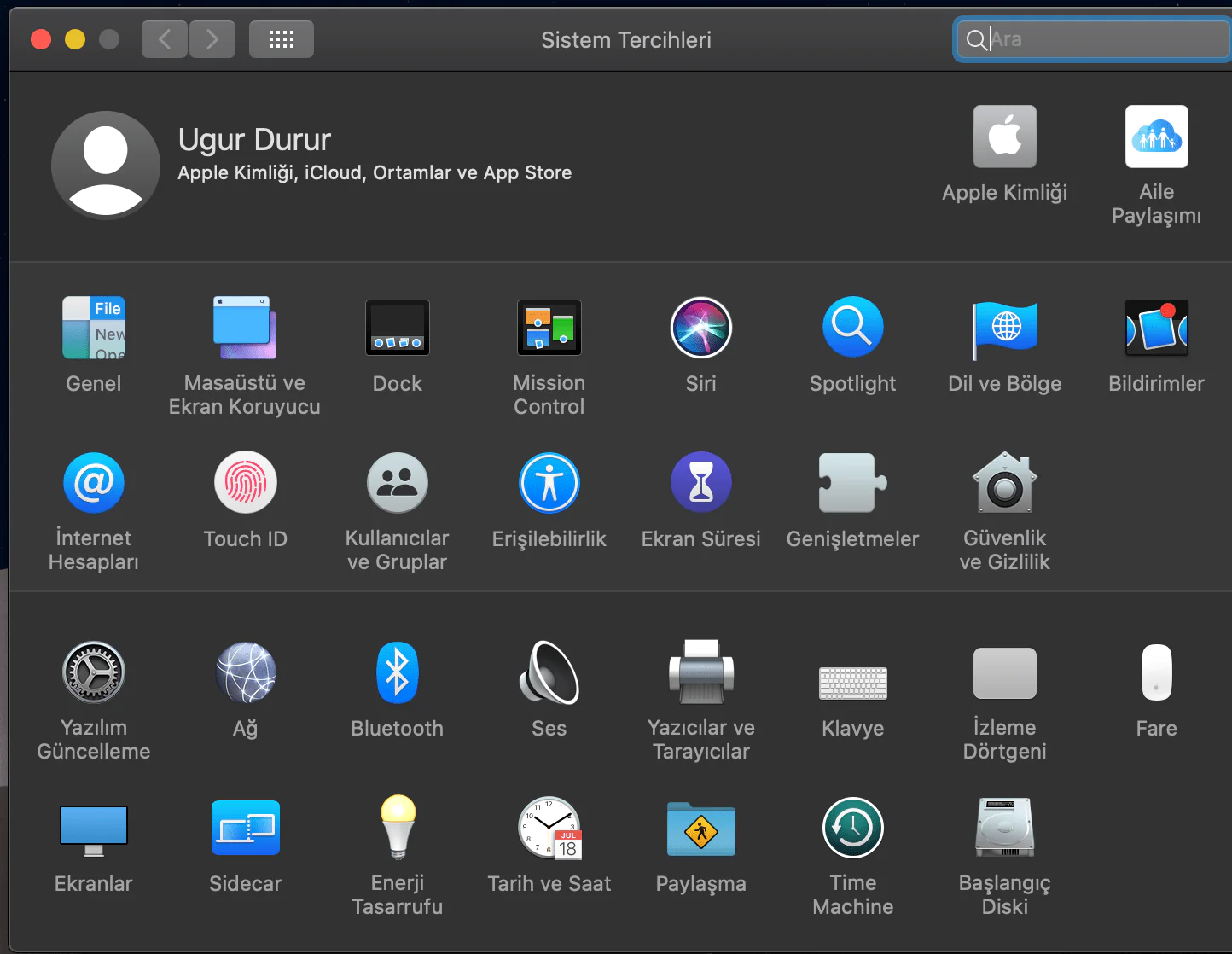Click the Touch ID fingerprint icon
1232x954 pixels.
point(246,483)
